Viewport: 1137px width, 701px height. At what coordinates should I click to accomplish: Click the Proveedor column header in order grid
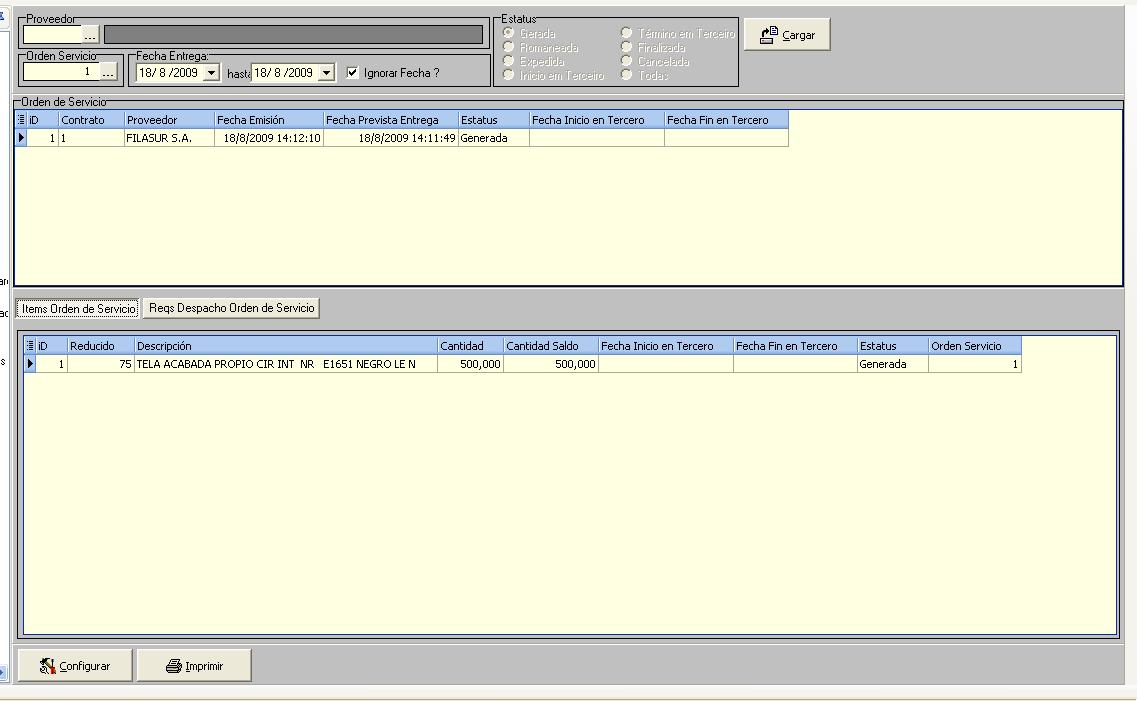(x=168, y=120)
